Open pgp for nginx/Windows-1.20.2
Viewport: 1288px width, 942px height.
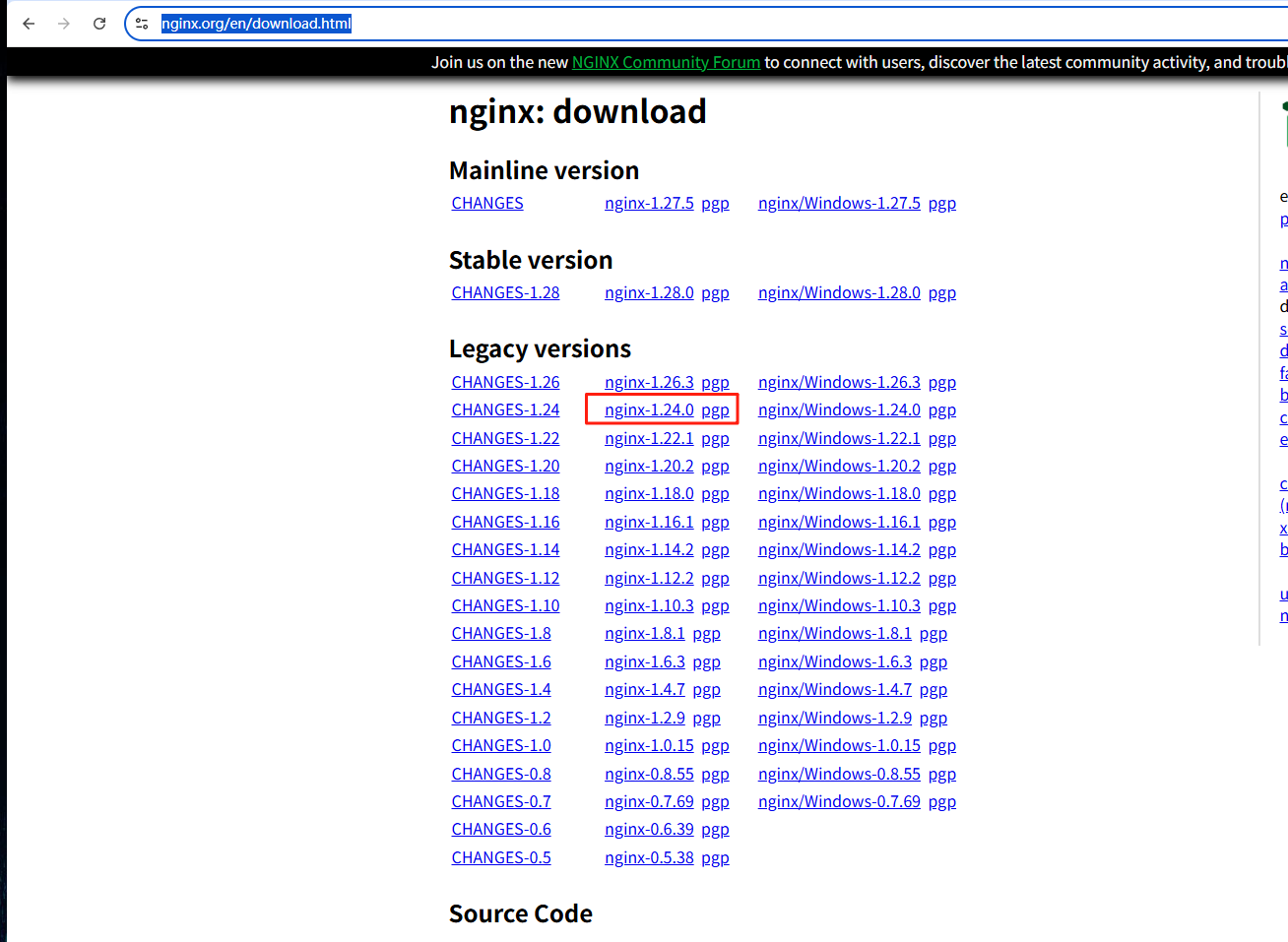(942, 467)
